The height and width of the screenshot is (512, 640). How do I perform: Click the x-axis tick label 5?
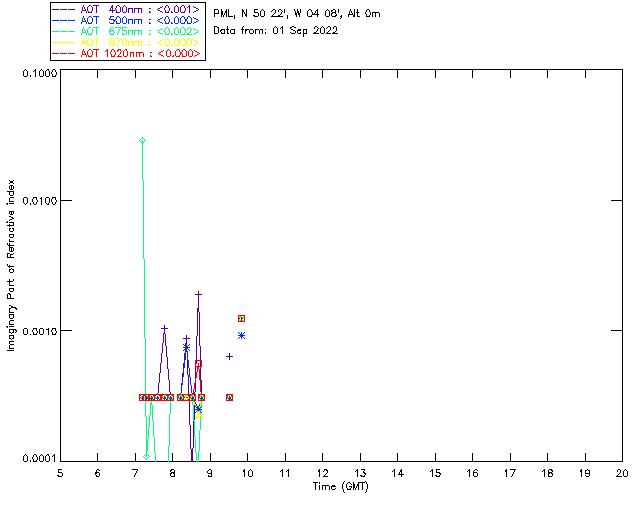click(60, 473)
